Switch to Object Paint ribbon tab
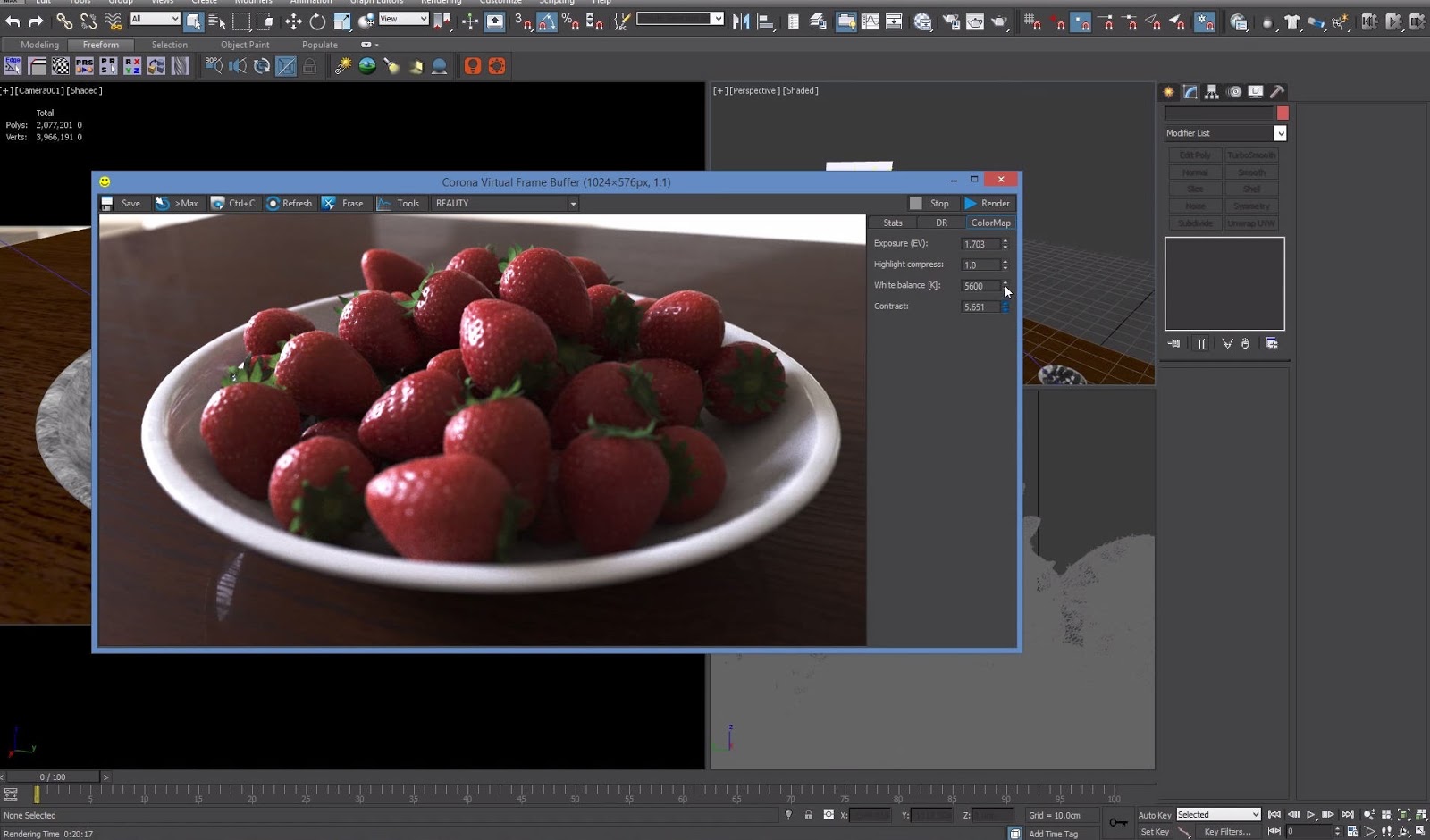1430x840 pixels. (x=245, y=45)
